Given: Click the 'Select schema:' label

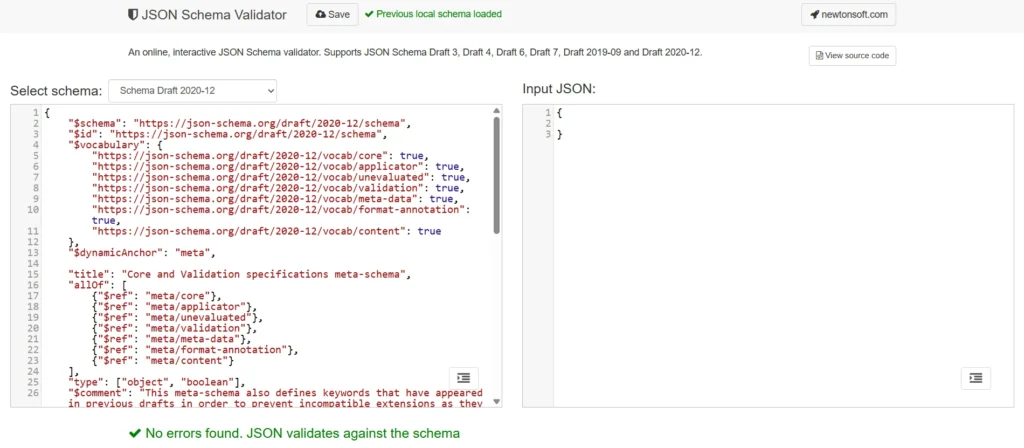Looking at the screenshot, I should pyautogui.click(x=56, y=91).
